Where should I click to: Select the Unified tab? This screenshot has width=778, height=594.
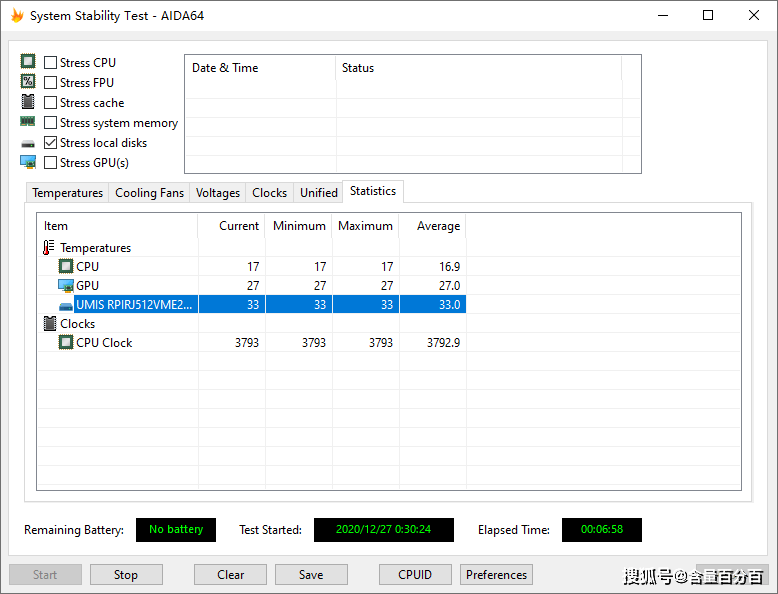pyautogui.click(x=319, y=193)
